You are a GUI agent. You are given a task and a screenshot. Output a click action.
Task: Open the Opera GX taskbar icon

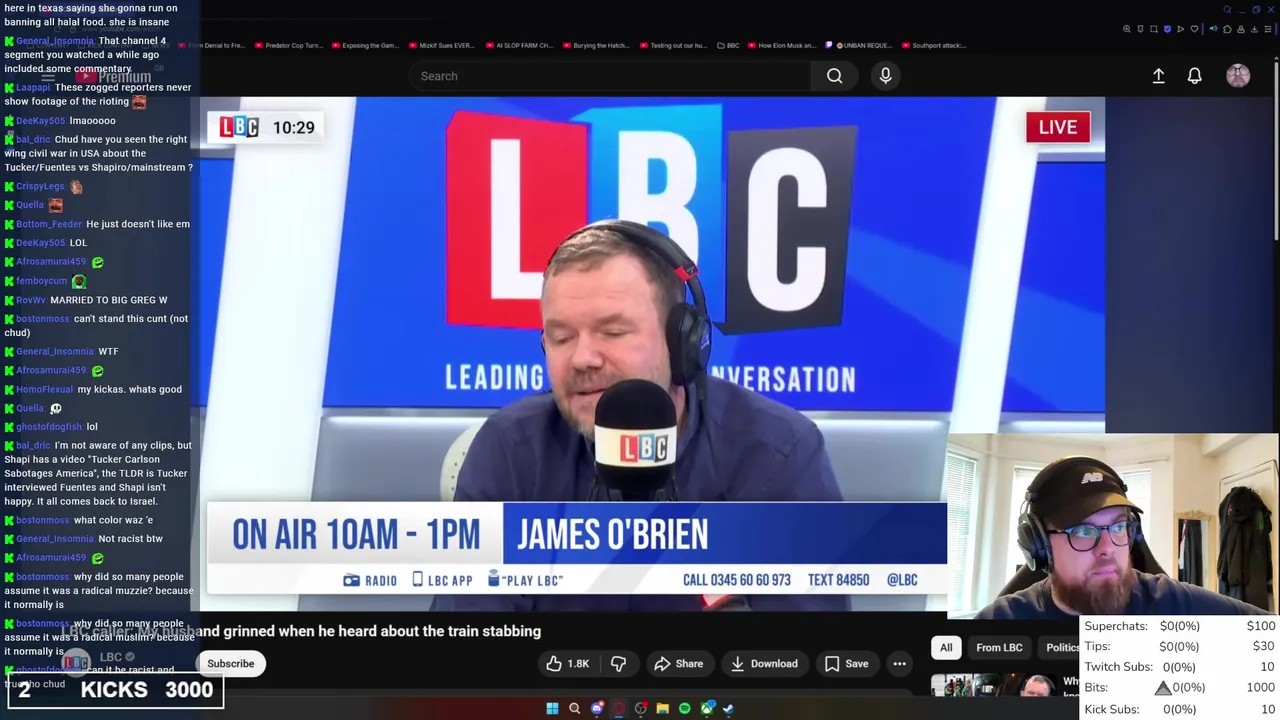tap(619, 708)
